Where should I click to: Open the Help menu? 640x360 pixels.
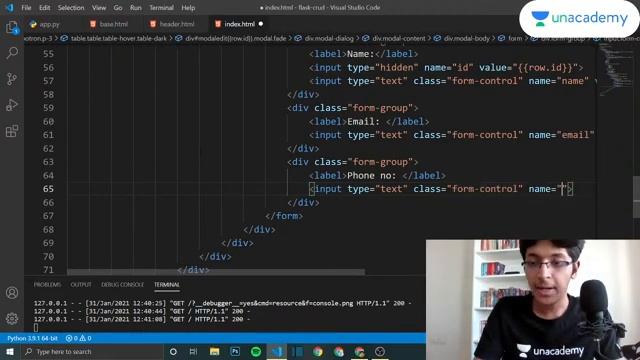[x=188, y=8]
